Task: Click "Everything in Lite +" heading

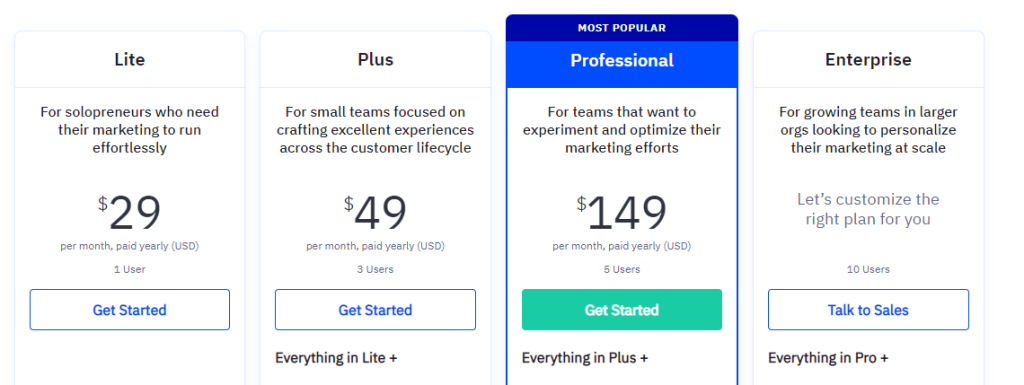Action: click(336, 358)
